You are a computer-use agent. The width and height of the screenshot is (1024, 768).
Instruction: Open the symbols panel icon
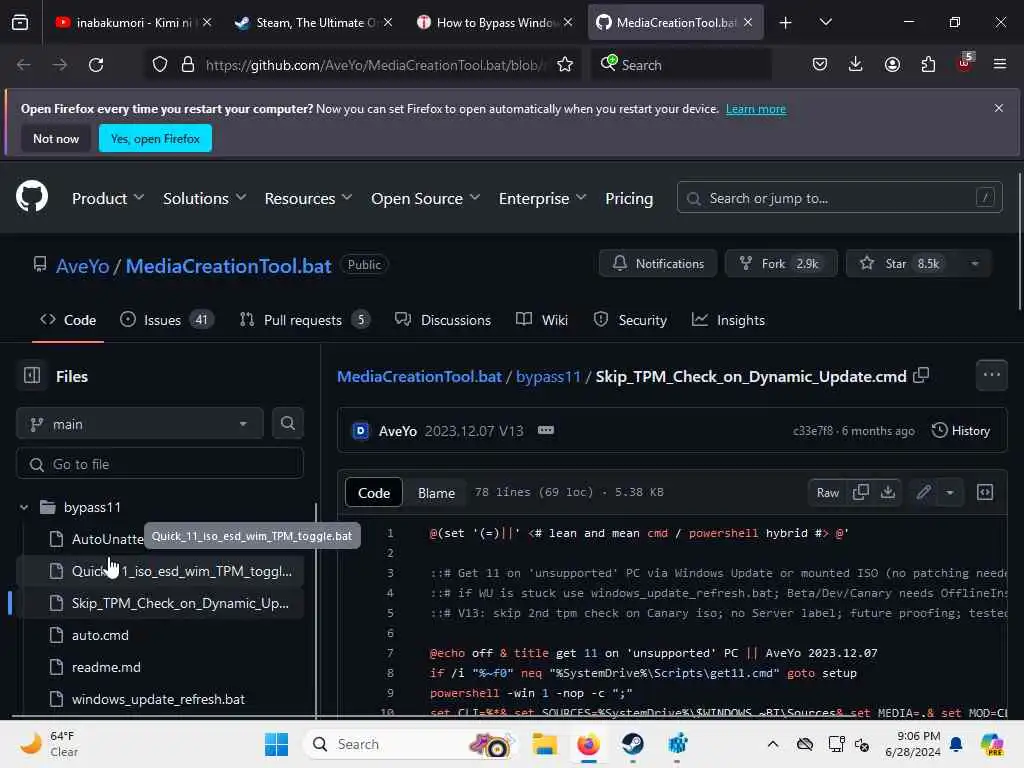point(985,492)
